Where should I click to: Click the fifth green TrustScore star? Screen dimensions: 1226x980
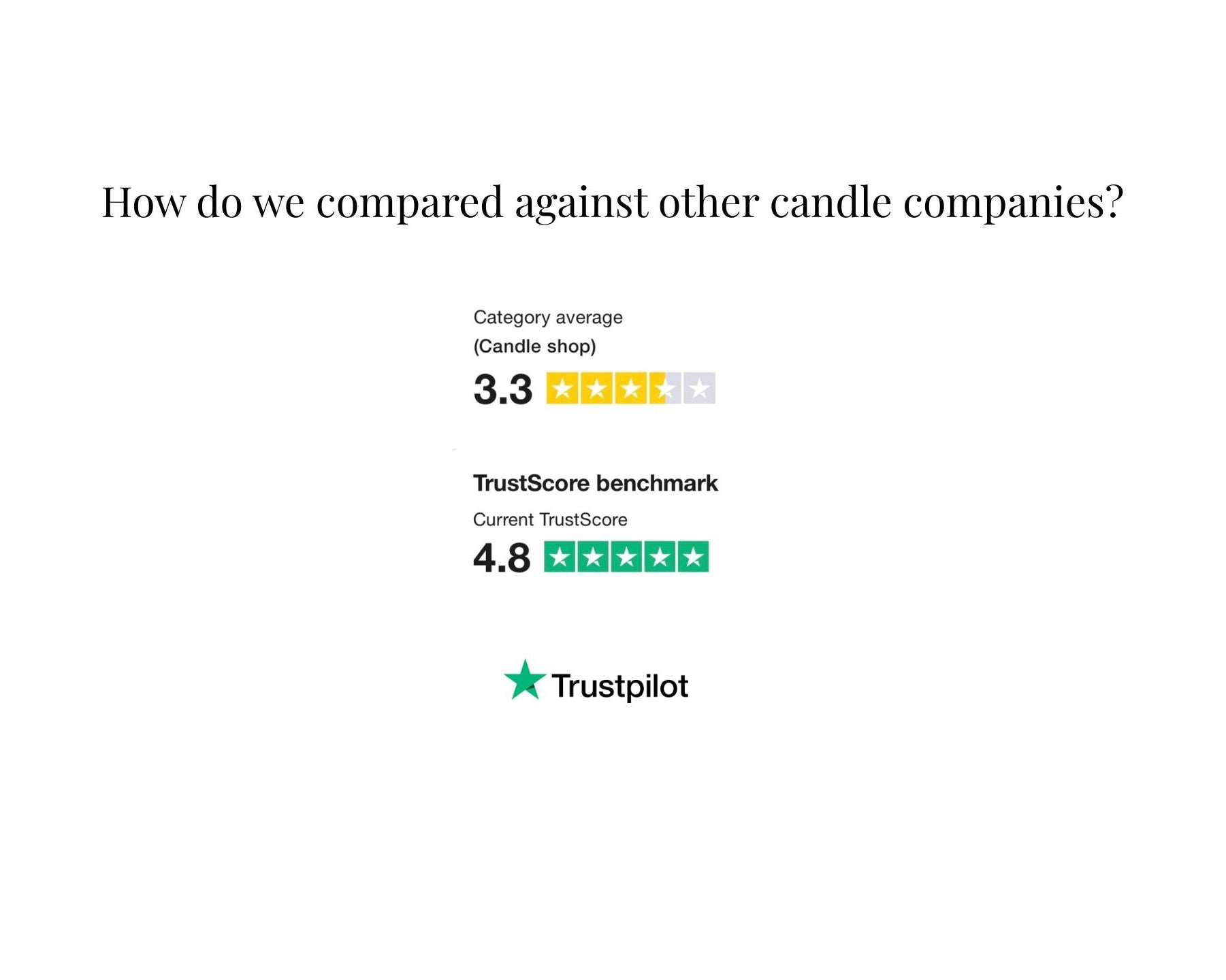click(693, 557)
